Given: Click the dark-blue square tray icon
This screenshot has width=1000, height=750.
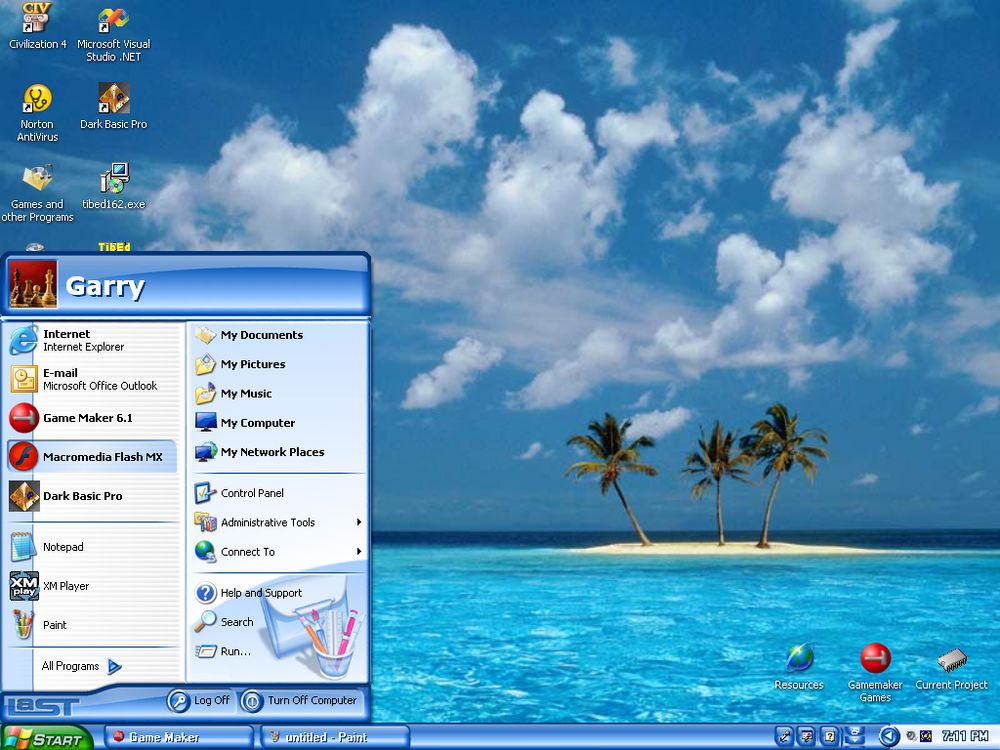Looking at the screenshot, I should [x=926, y=736].
